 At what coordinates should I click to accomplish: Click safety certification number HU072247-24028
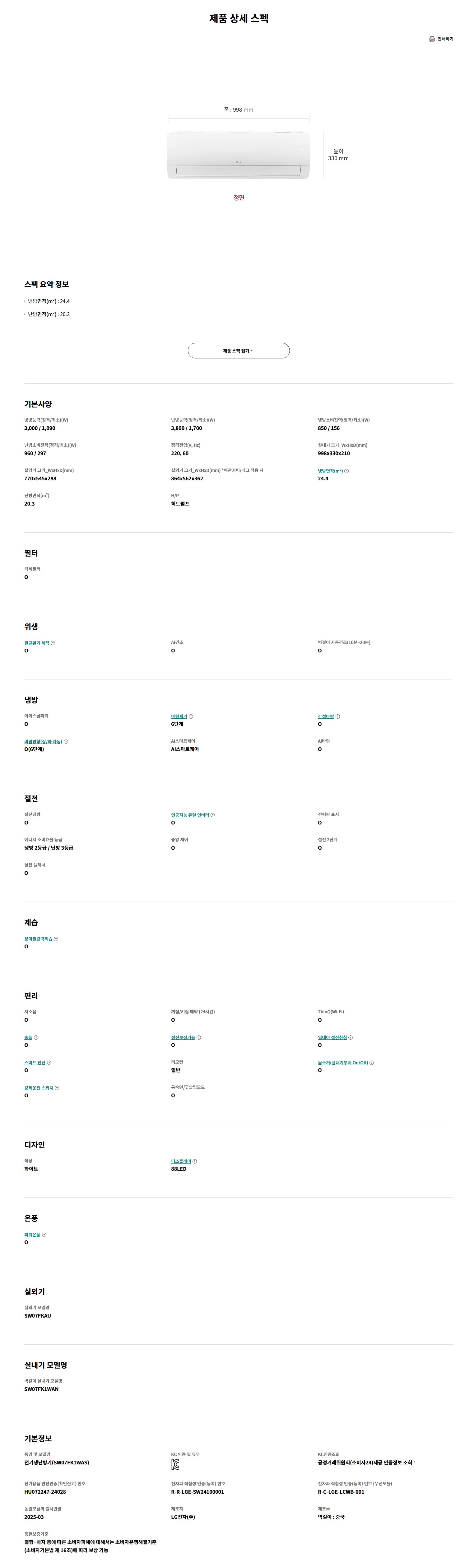[x=45, y=1492]
